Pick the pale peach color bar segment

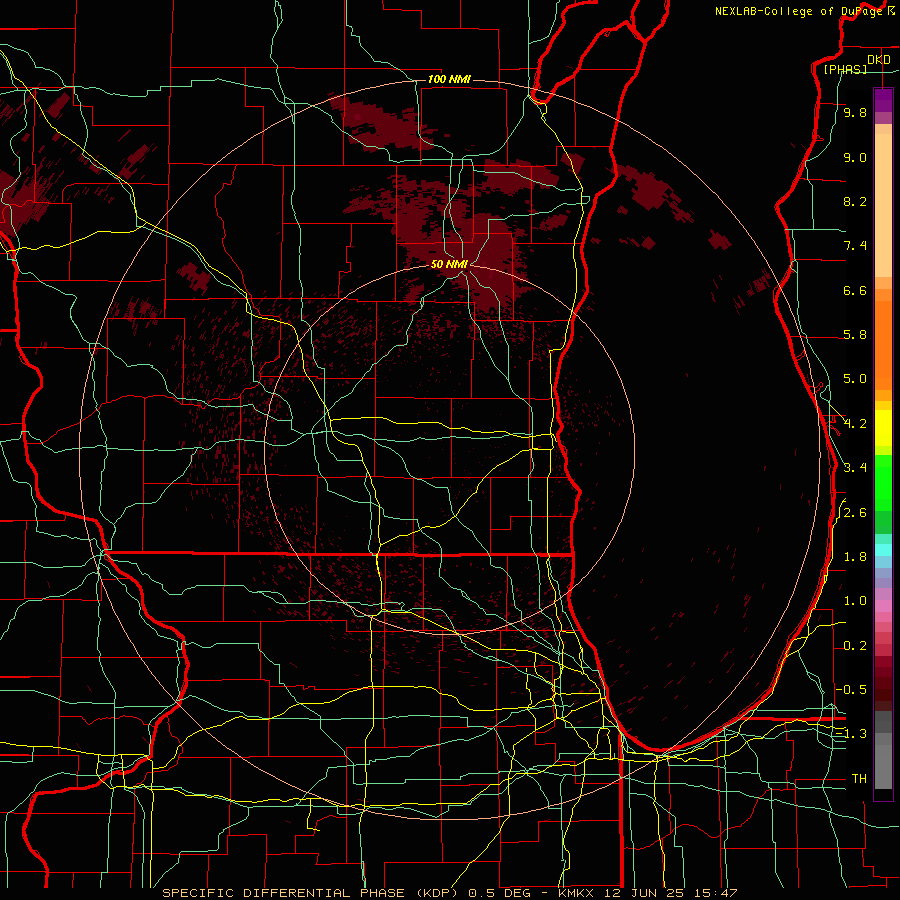pyautogui.click(x=883, y=207)
